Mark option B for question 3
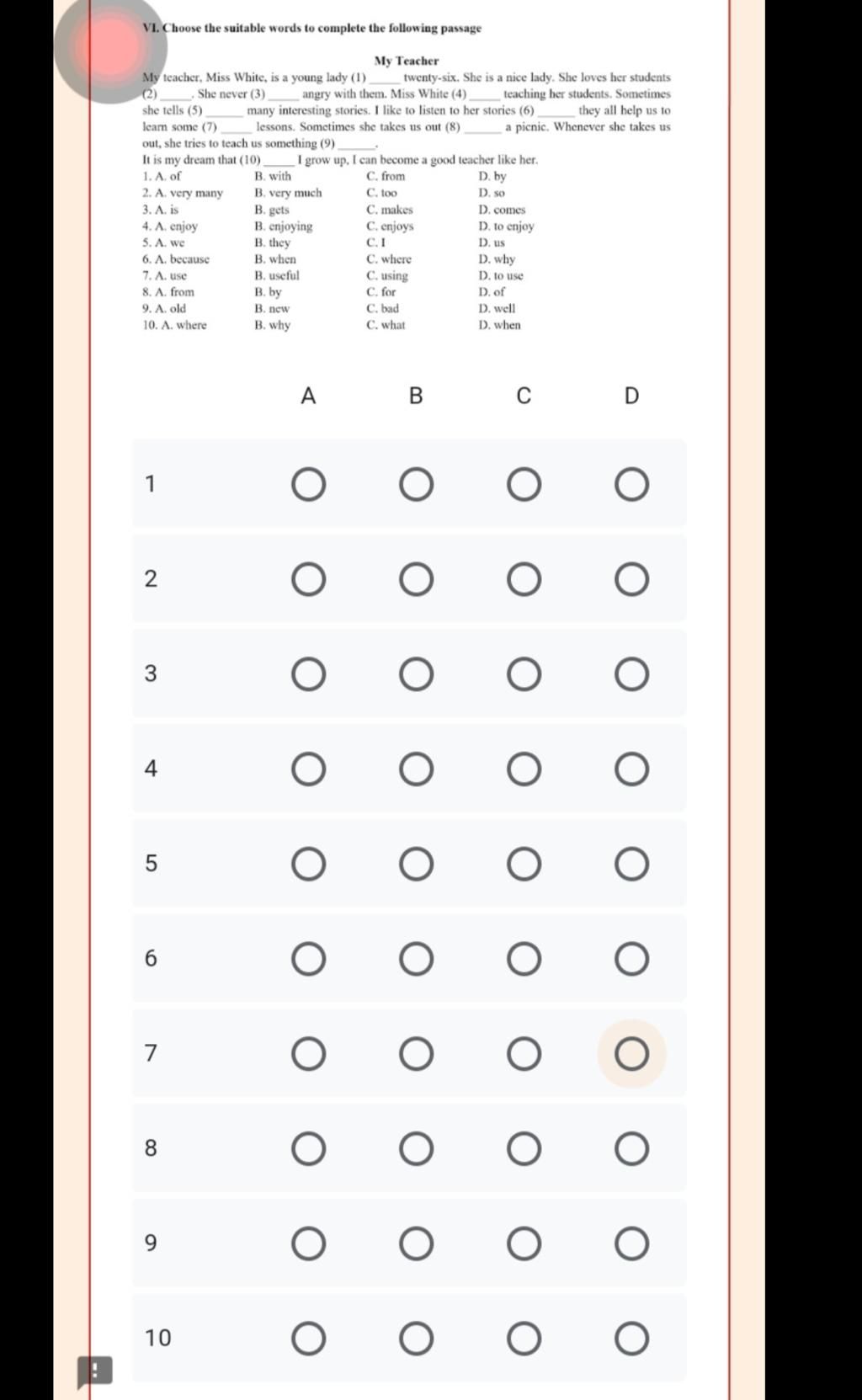 (x=416, y=674)
